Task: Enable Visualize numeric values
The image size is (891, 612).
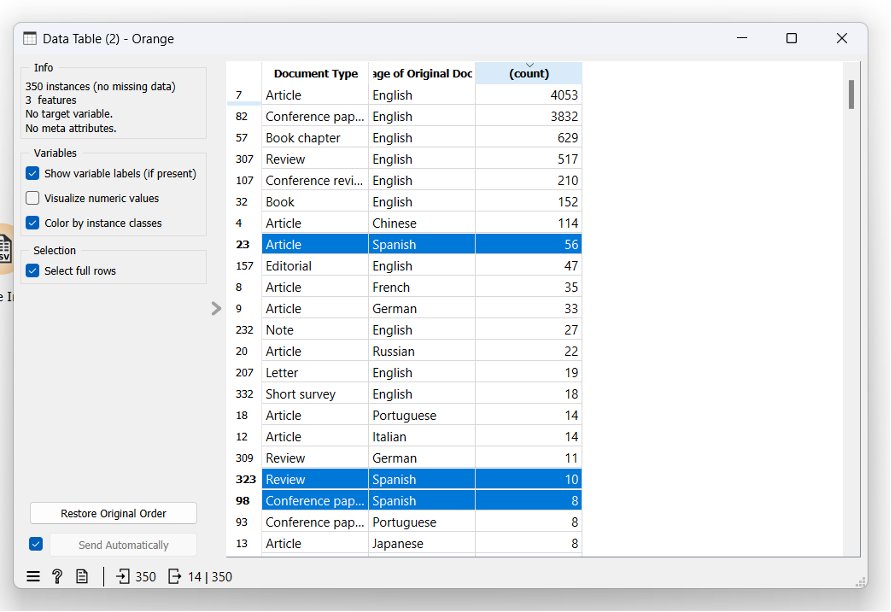Action: [x=33, y=198]
